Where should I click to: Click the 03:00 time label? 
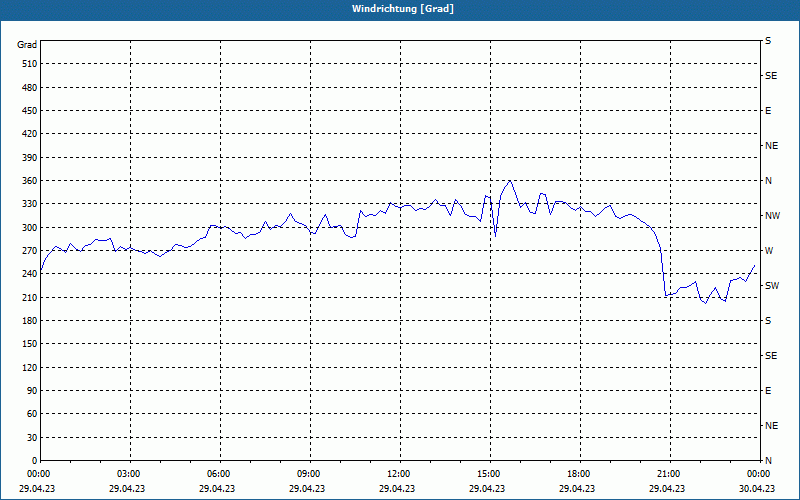point(127,474)
